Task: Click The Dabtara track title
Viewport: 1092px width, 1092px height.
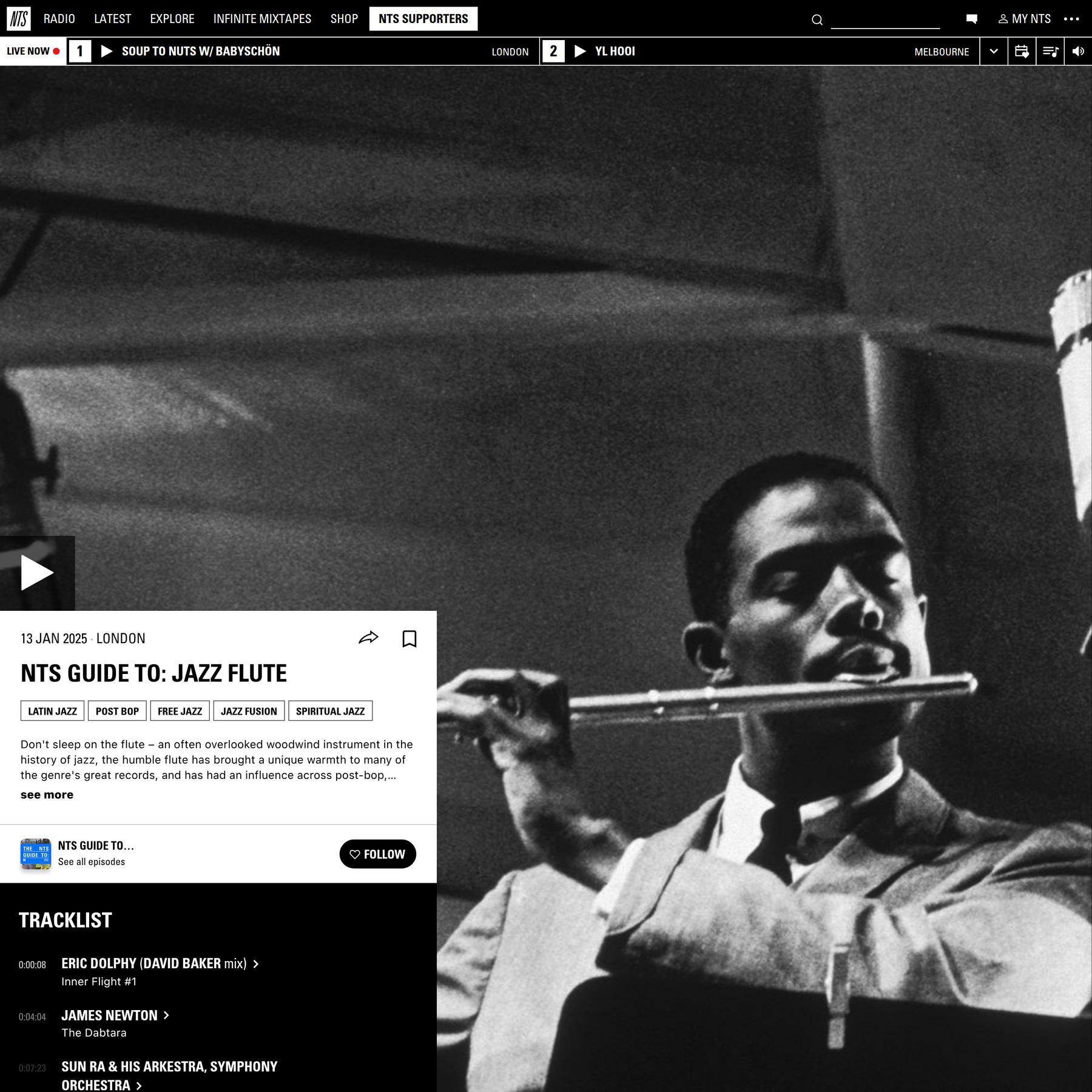Action: (x=94, y=1033)
